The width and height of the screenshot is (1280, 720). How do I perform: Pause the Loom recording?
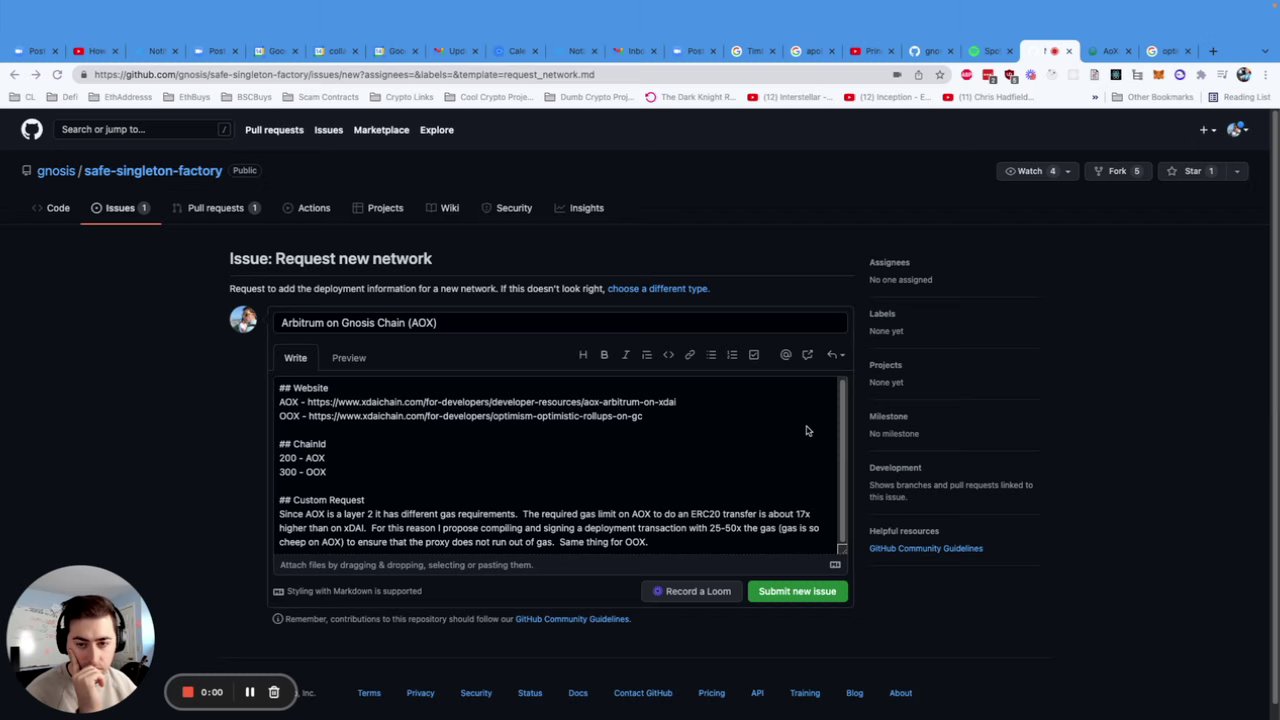pos(250,692)
